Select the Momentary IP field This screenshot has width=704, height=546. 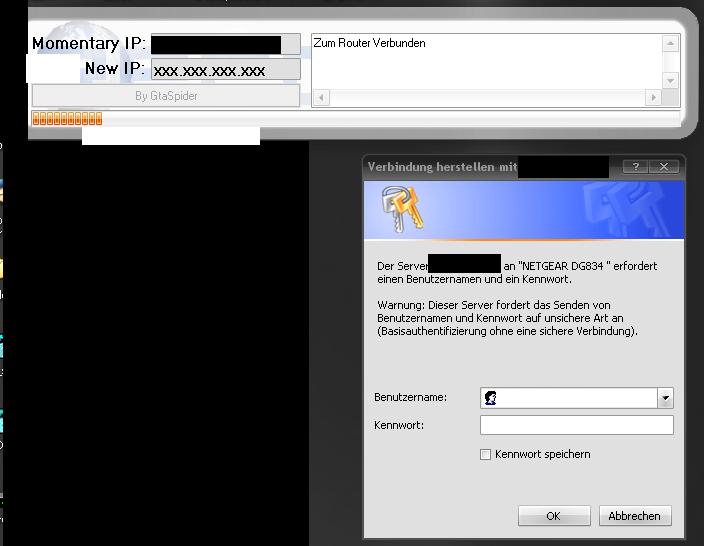click(x=225, y=44)
